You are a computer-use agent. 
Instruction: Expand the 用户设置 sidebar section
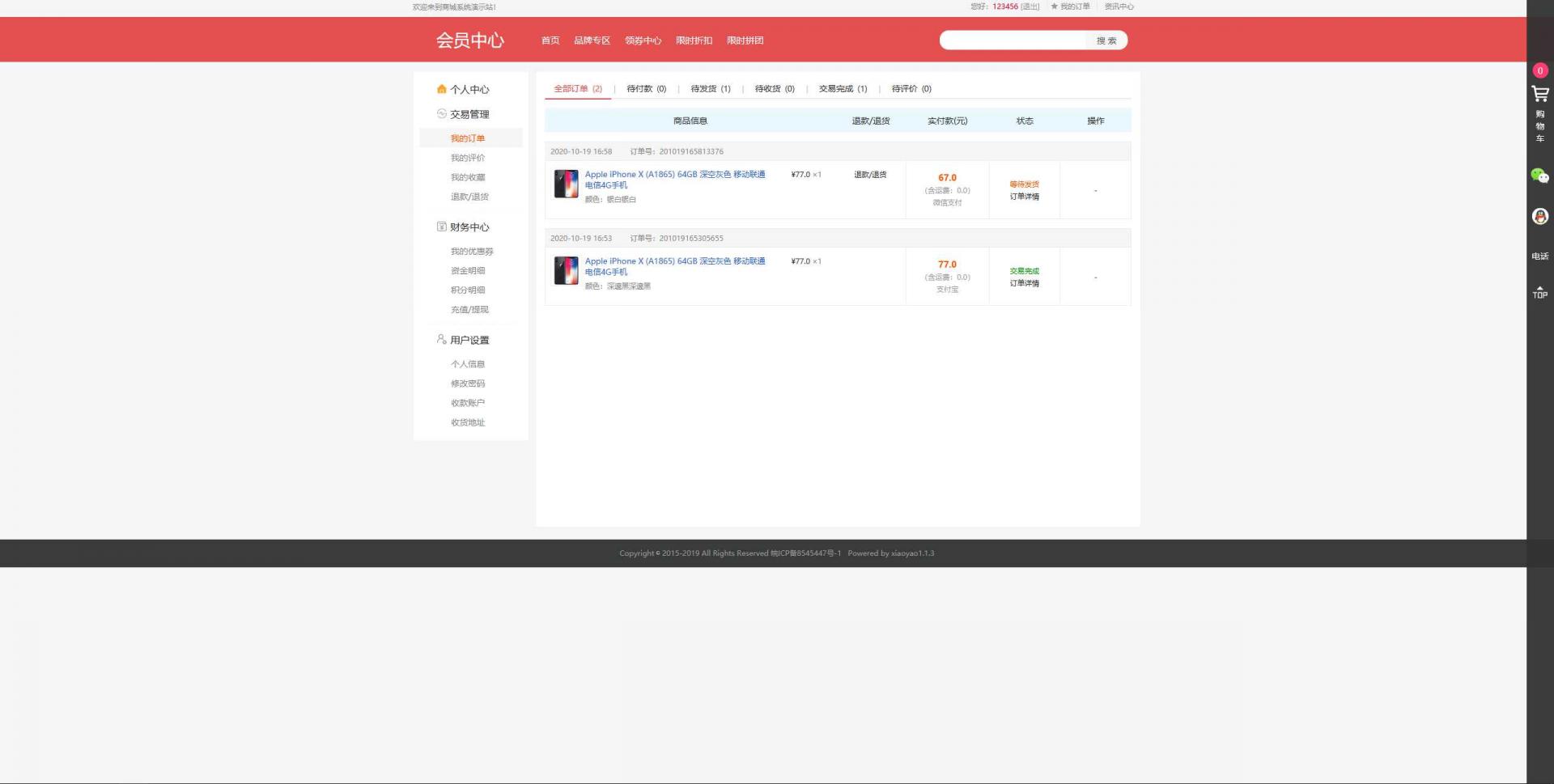click(x=469, y=340)
